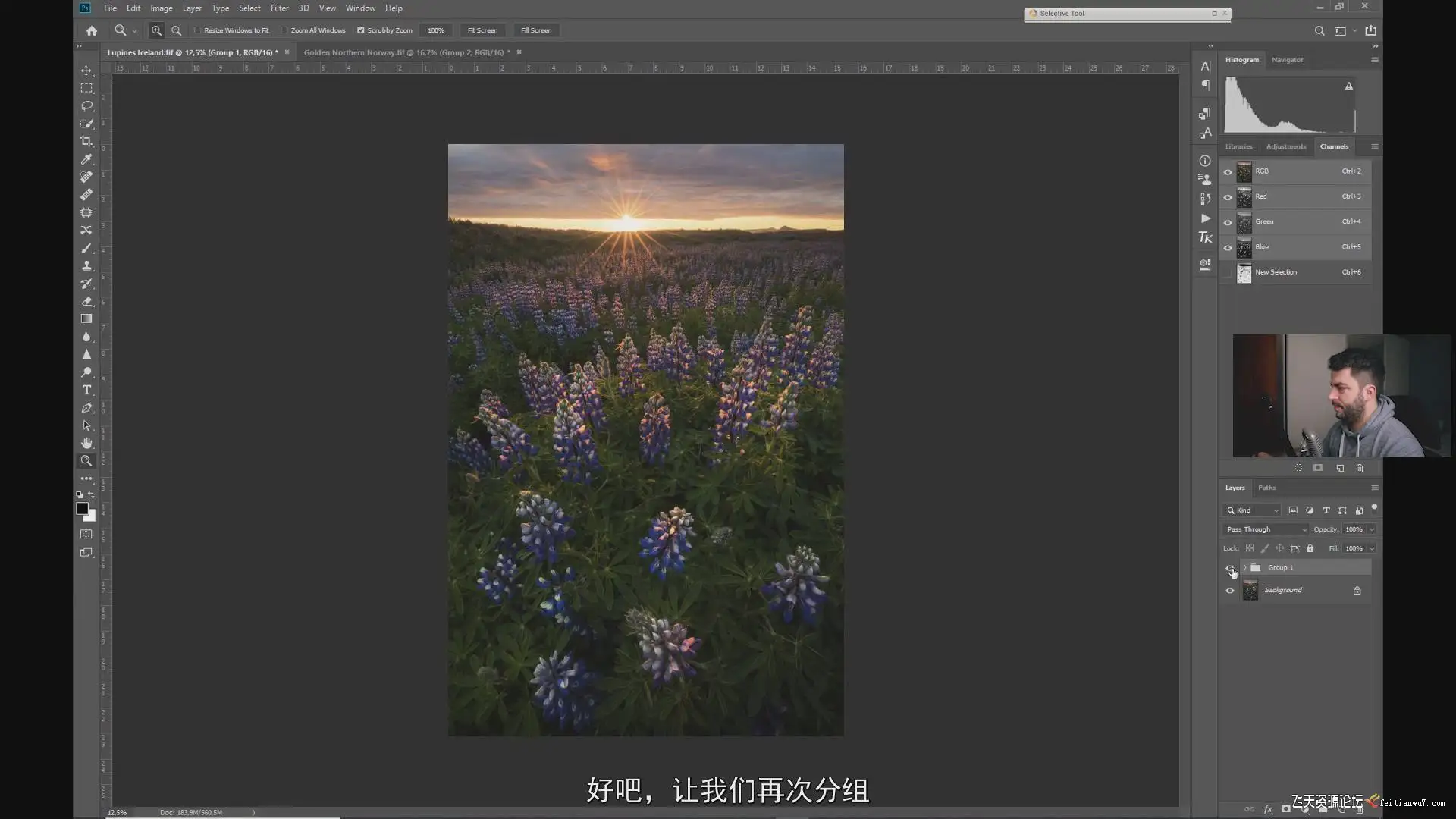
Task: Select the Eyedropper tool
Action: [x=86, y=159]
